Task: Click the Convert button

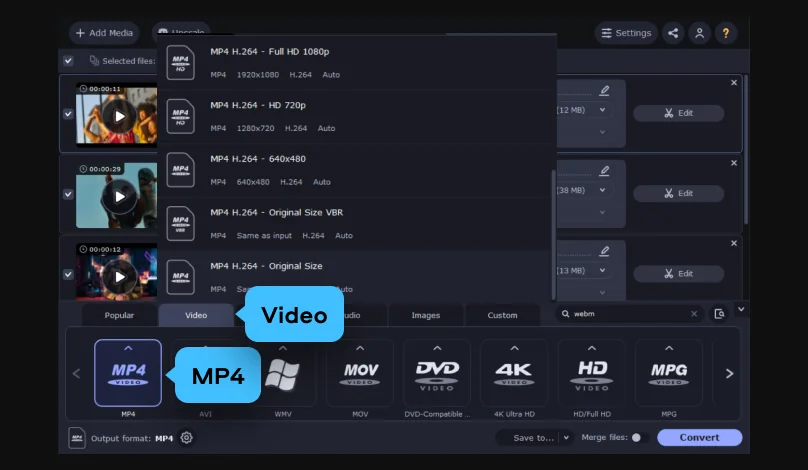Action: click(x=699, y=438)
